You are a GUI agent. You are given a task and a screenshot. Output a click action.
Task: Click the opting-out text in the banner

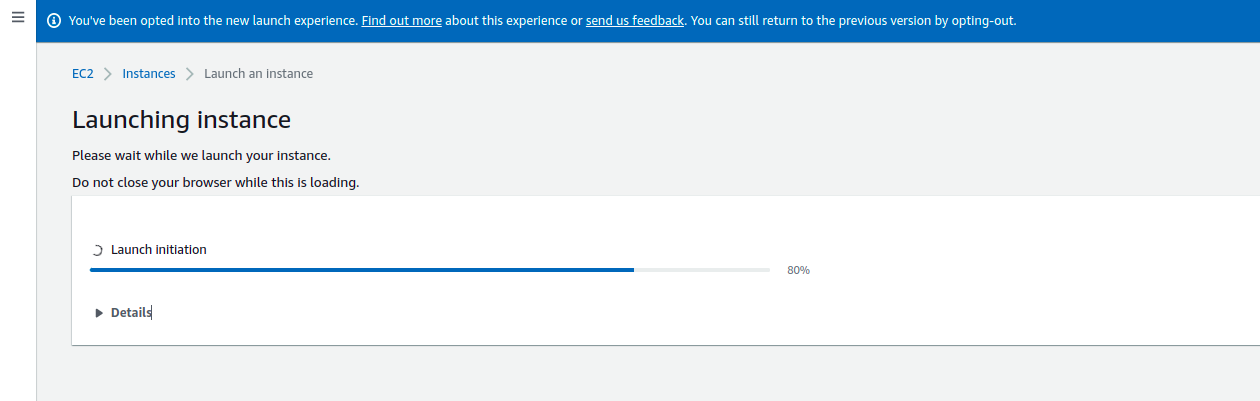pyautogui.click(x=982, y=21)
